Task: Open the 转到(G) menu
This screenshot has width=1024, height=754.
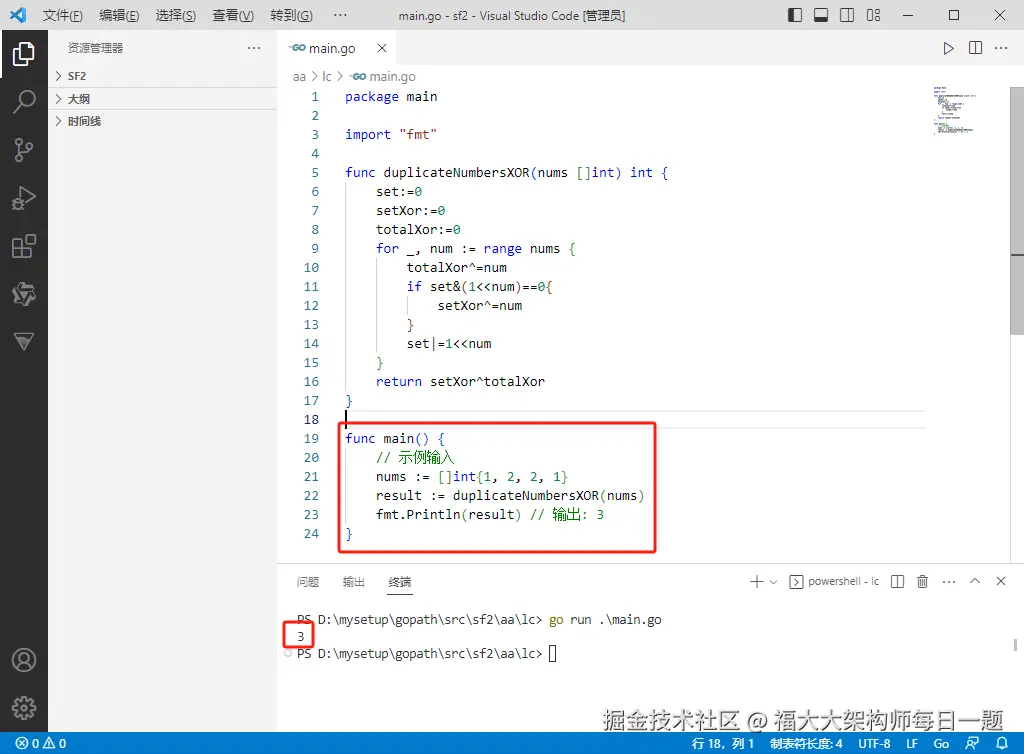Action: [291, 16]
